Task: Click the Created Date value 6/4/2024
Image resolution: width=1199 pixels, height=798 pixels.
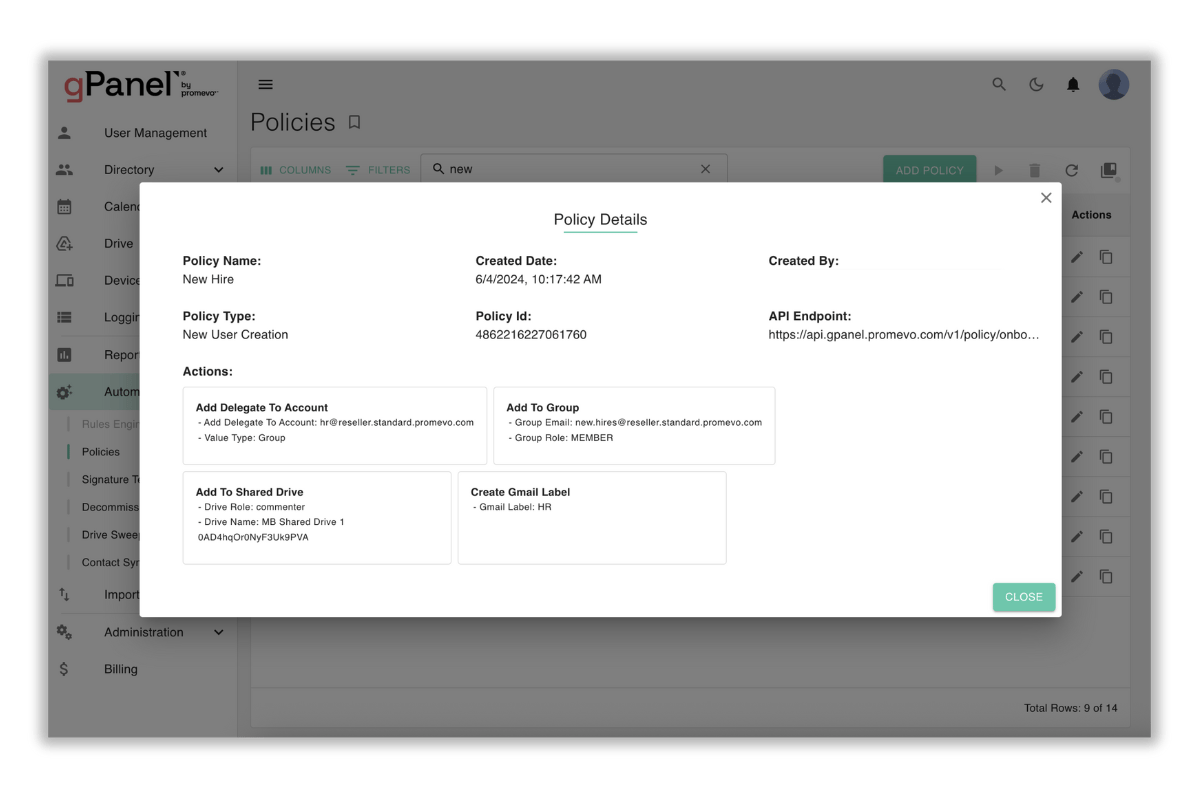Action: coord(538,280)
